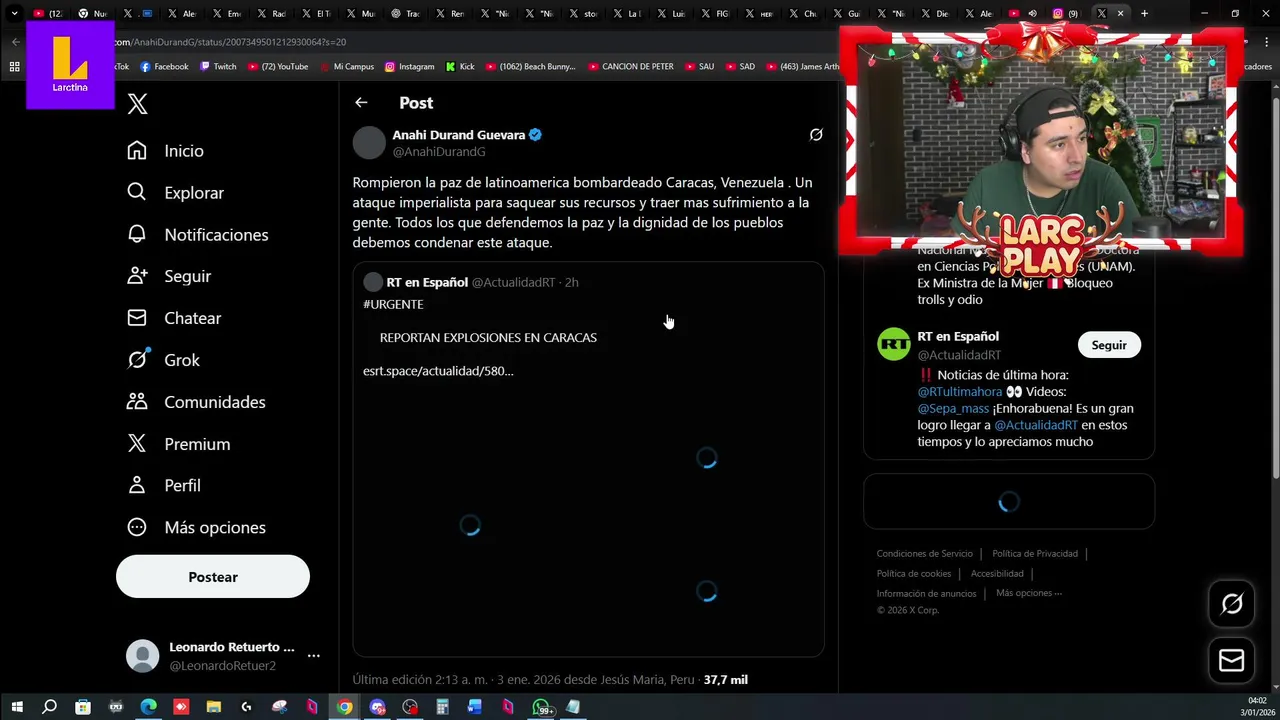Open (463) James Arthur bookmark

point(803,67)
